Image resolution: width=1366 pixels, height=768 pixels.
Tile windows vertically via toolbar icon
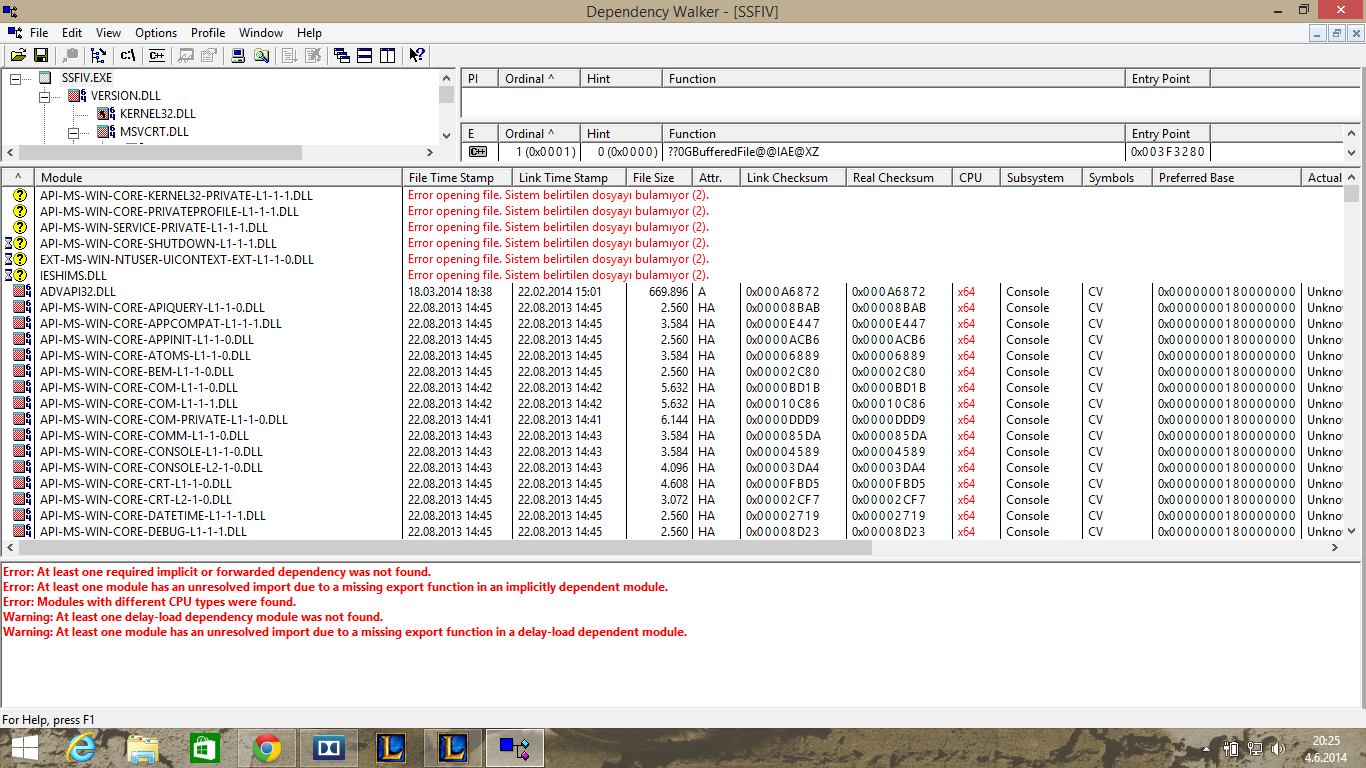388,56
